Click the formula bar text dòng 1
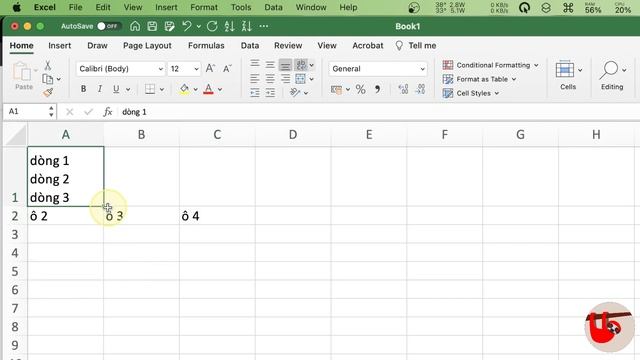This screenshot has height=360, width=640. pos(134,112)
